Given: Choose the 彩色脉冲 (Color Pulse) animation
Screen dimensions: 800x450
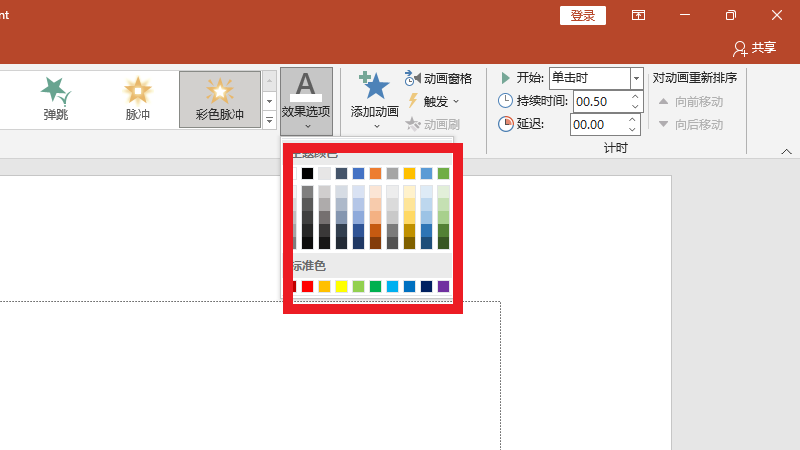Looking at the screenshot, I should [x=219, y=98].
